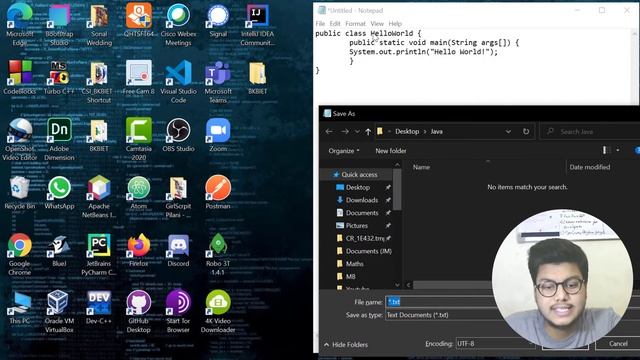The image size is (640, 360).
Task: Launch Discord desktop icon
Action: point(178,250)
